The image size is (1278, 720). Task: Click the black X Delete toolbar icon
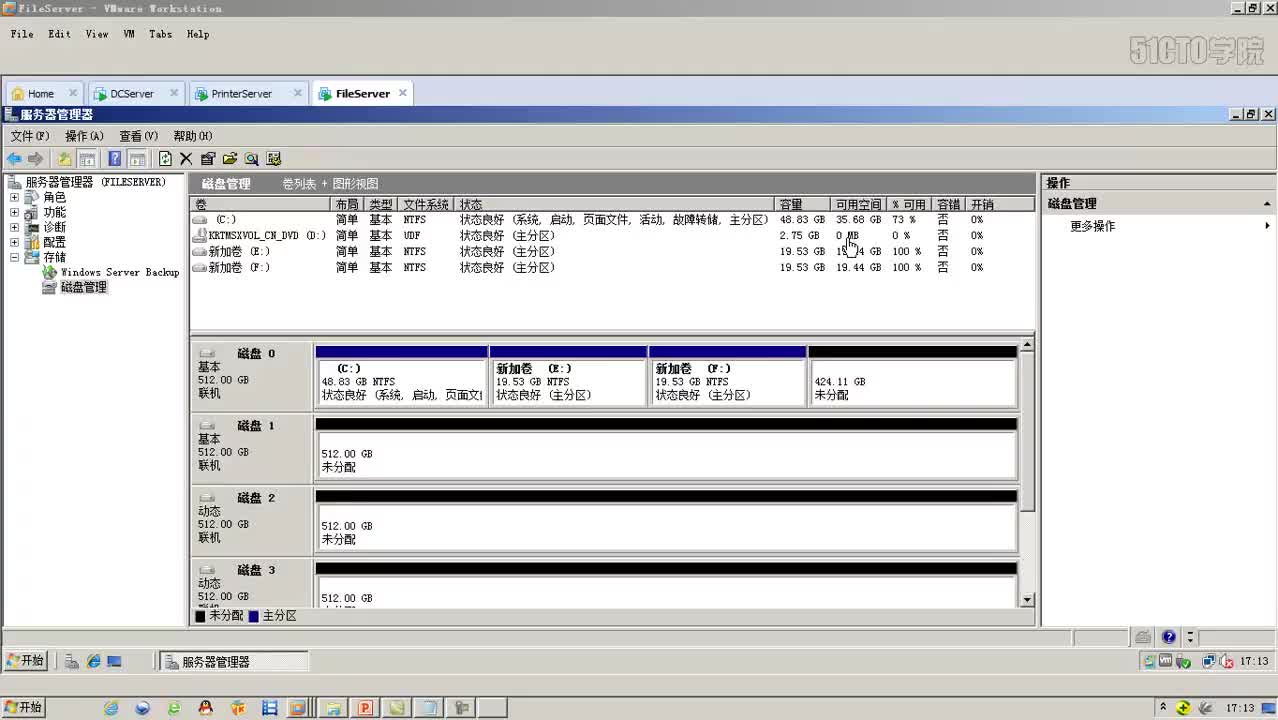(186, 159)
